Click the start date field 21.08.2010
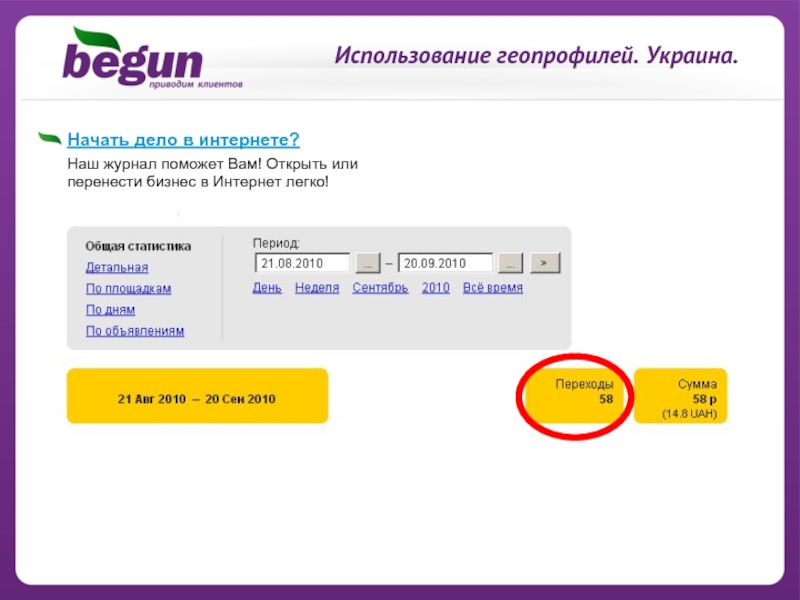The width and height of the screenshot is (800, 600). [x=302, y=263]
